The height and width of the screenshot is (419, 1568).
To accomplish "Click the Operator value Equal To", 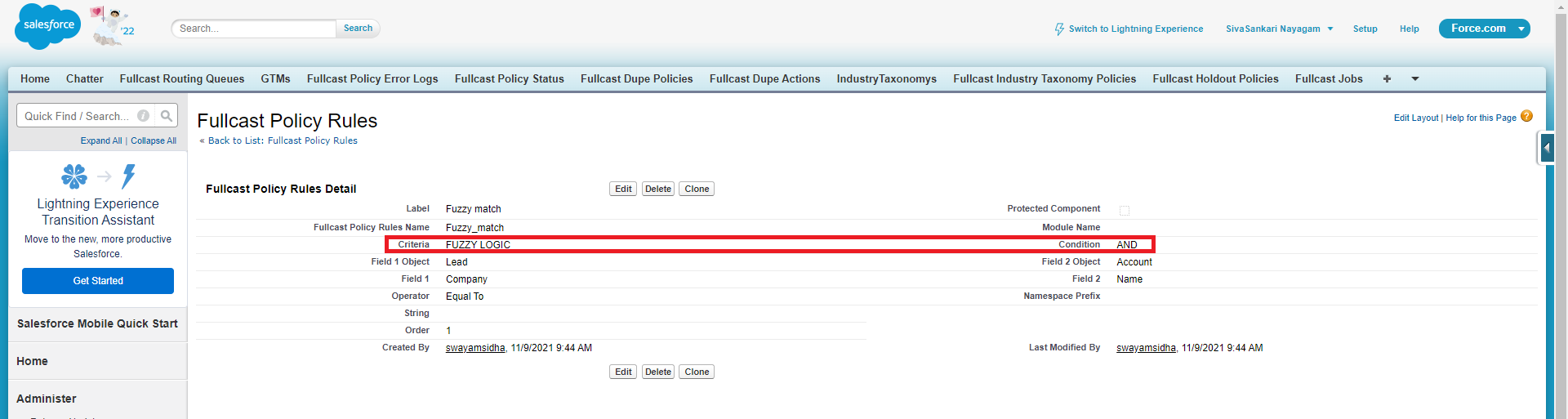I will pos(465,296).
